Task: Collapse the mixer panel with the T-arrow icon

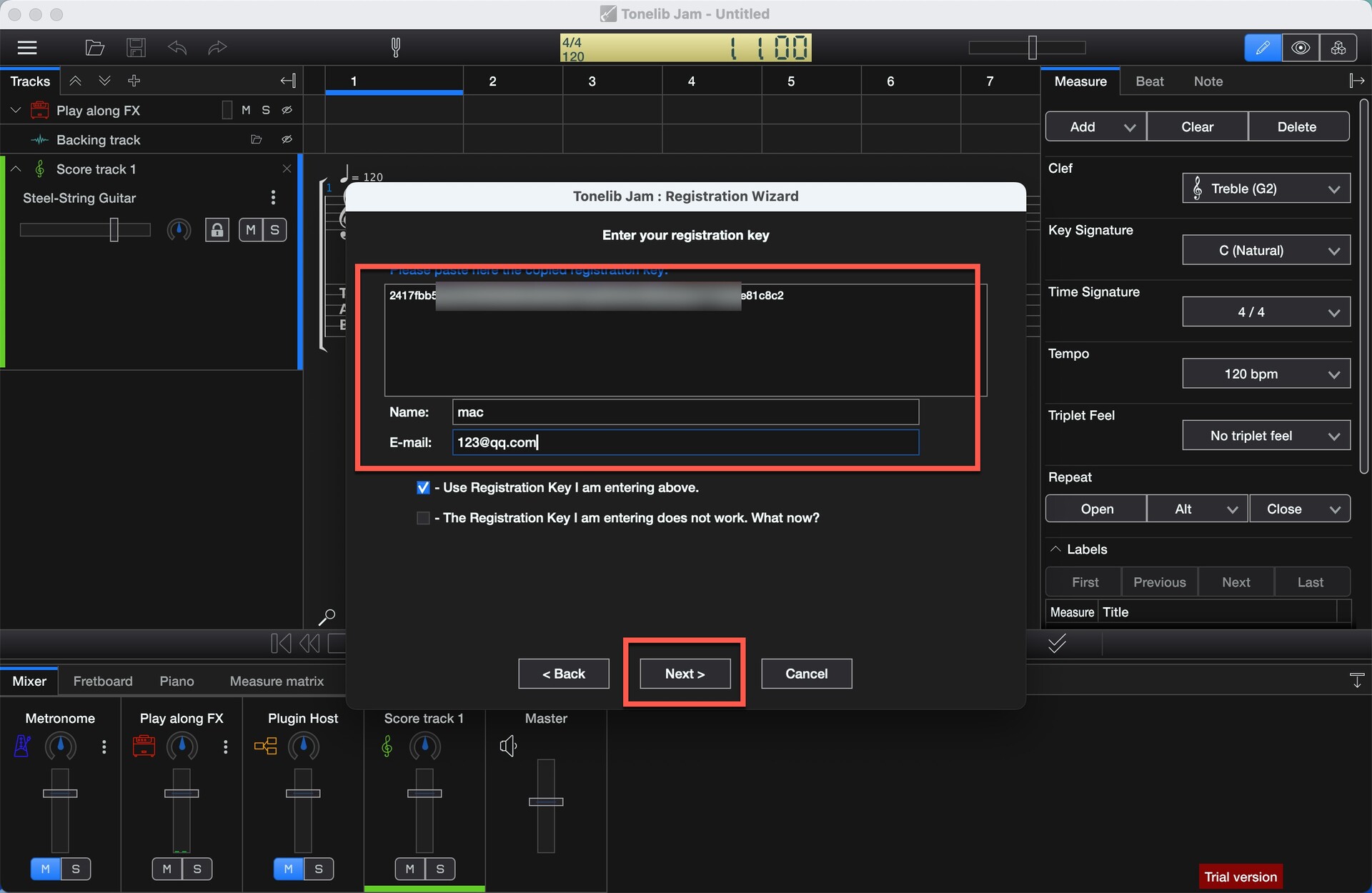Action: tap(1356, 680)
